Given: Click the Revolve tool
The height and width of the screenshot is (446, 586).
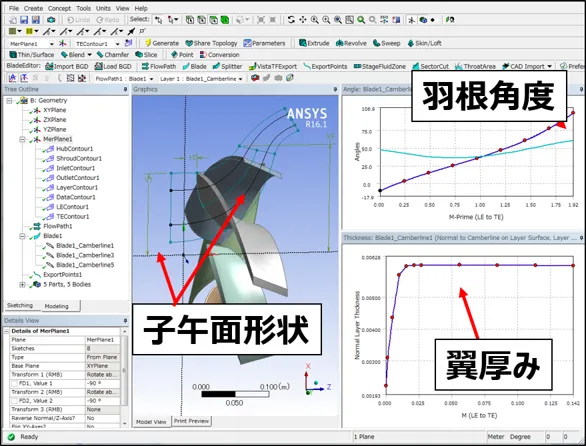Looking at the screenshot, I should tap(351, 43).
